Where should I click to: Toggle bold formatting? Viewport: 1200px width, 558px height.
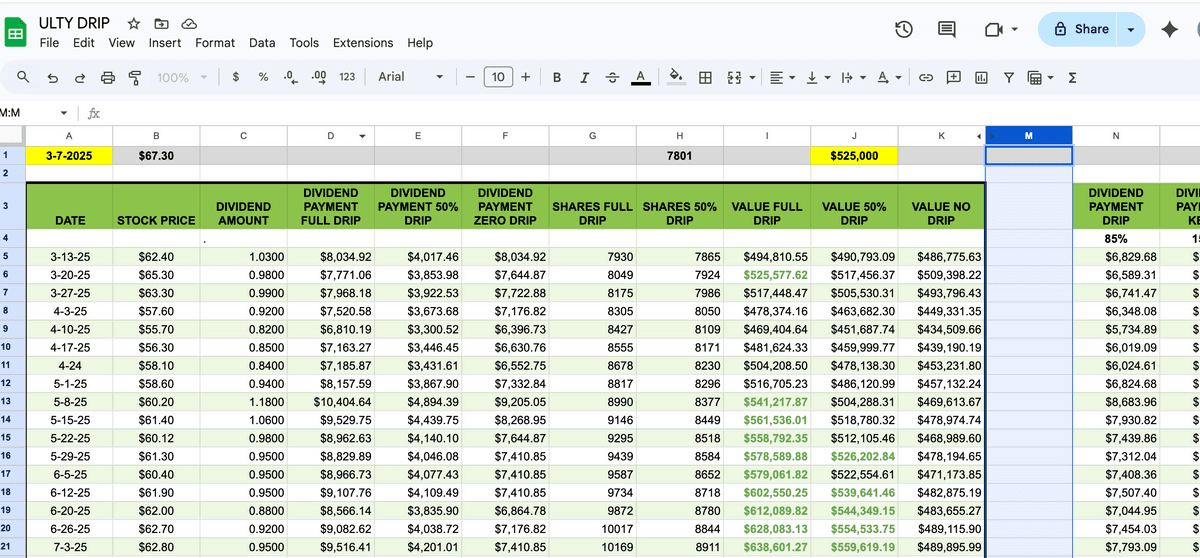tap(556, 77)
